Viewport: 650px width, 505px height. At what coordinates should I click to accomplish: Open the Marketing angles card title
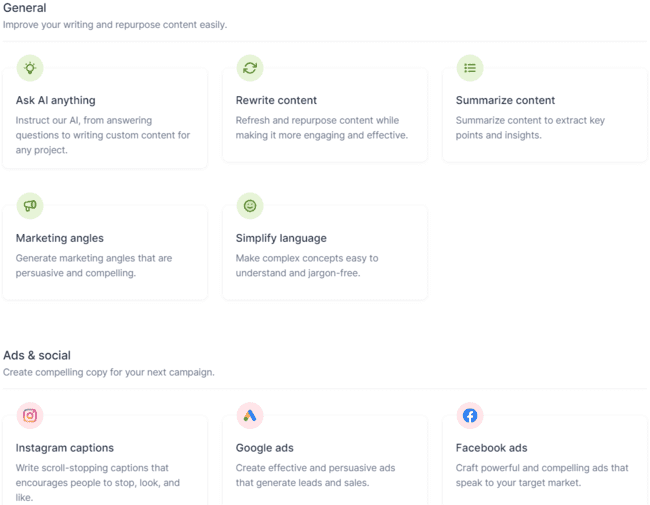coord(59,238)
